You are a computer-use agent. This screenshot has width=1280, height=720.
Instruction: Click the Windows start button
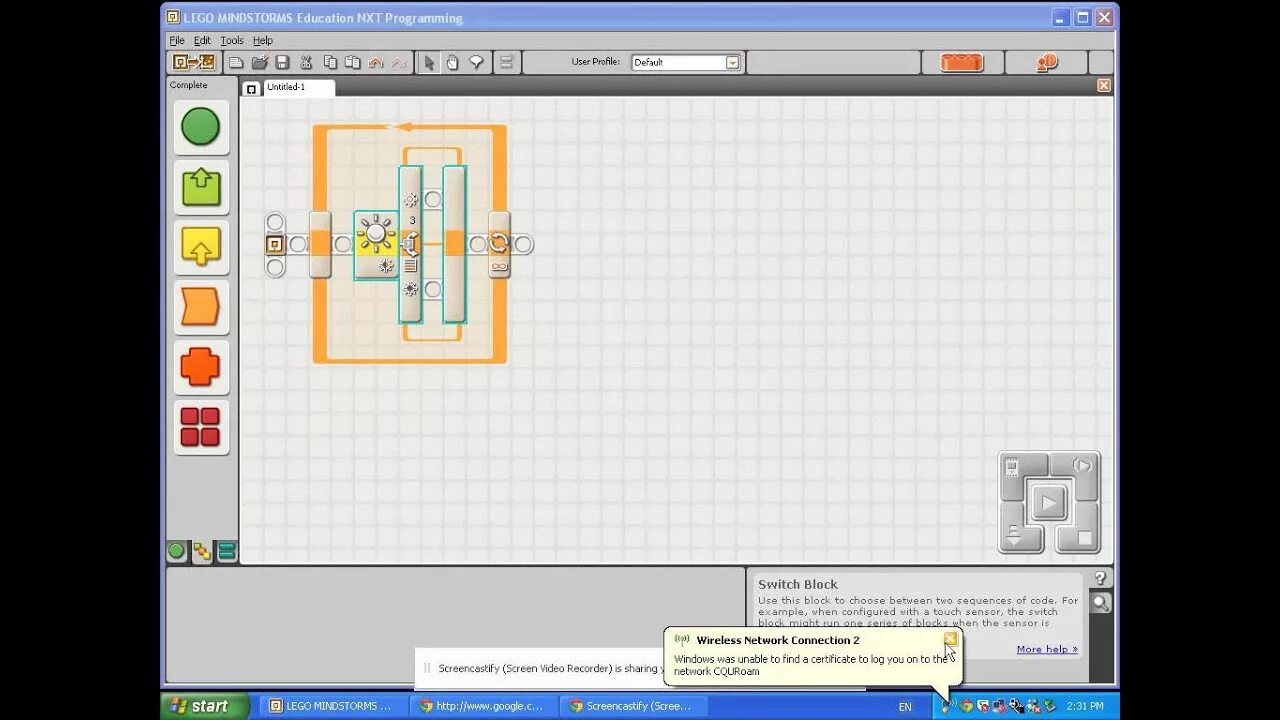pos(205,706)
